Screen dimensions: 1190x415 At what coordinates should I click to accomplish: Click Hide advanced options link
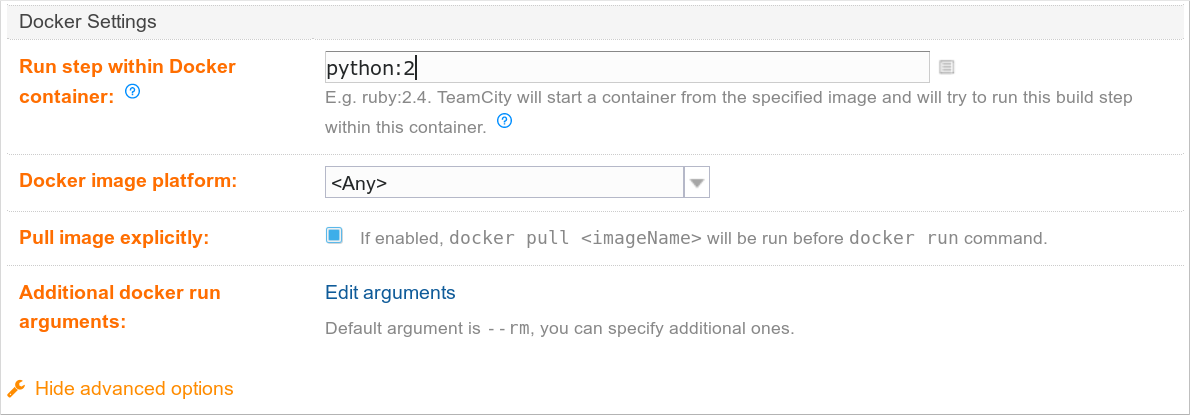pyautogui.click(x=134, y=389)
